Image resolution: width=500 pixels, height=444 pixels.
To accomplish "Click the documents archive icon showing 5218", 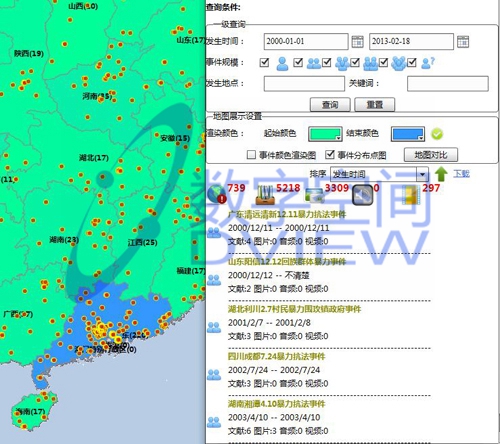I will click(x=265, y=195).
